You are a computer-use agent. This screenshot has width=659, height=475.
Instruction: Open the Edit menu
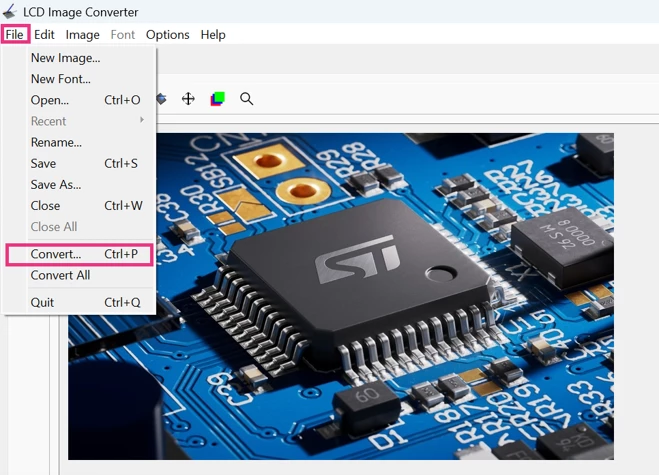(44, 34)
